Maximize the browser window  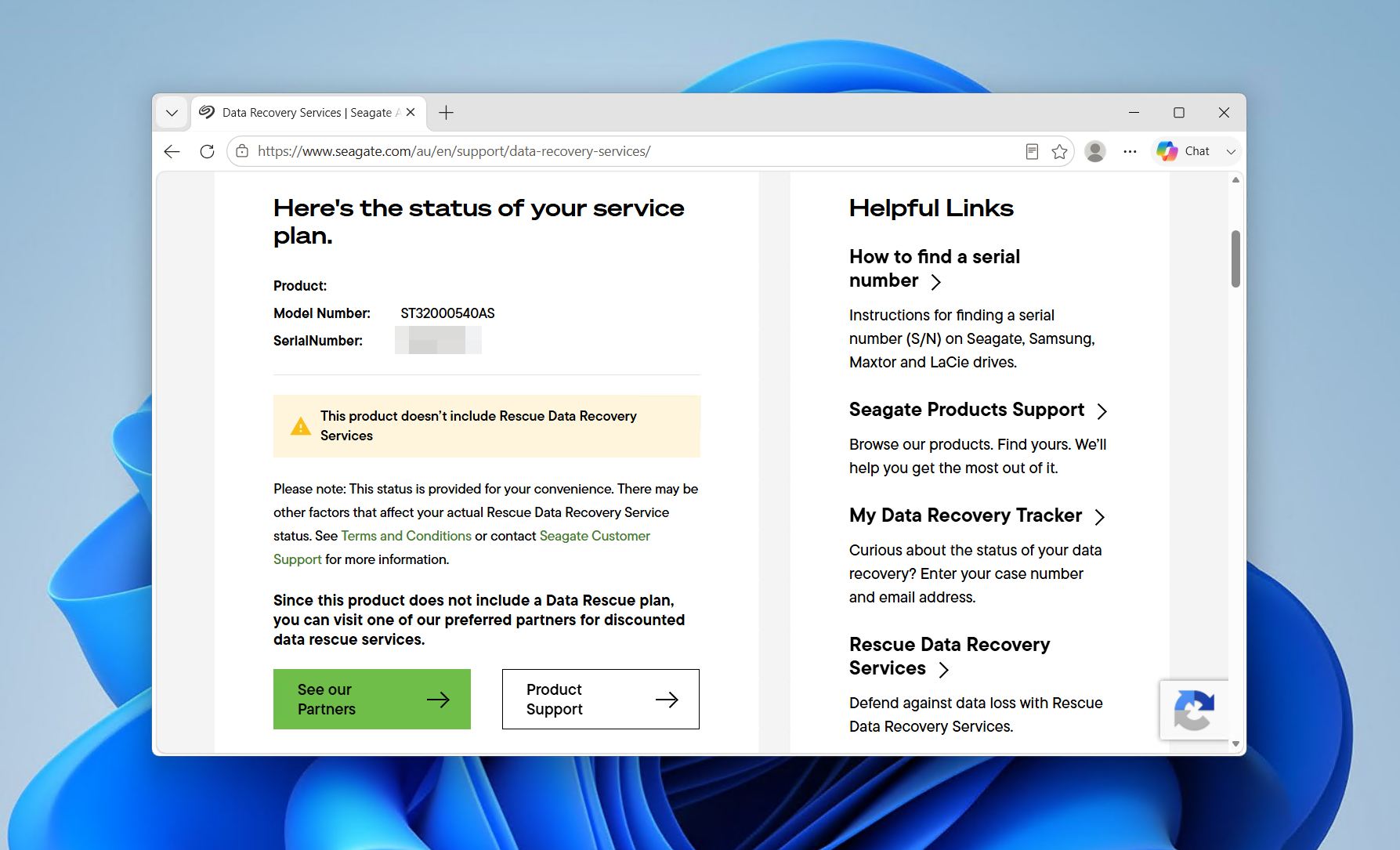(x=1178, y=113)
